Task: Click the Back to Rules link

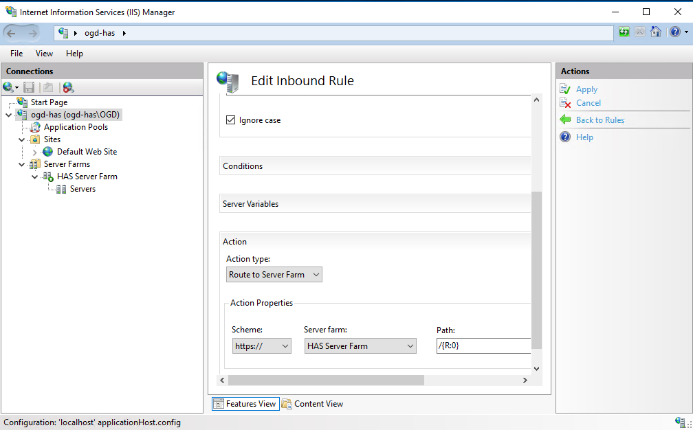Action: [x=600, y=120]
